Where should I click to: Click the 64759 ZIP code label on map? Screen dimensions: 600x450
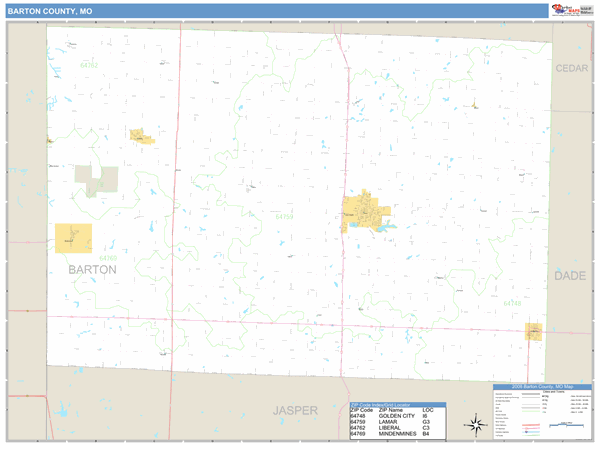click(x=285, y=216)
